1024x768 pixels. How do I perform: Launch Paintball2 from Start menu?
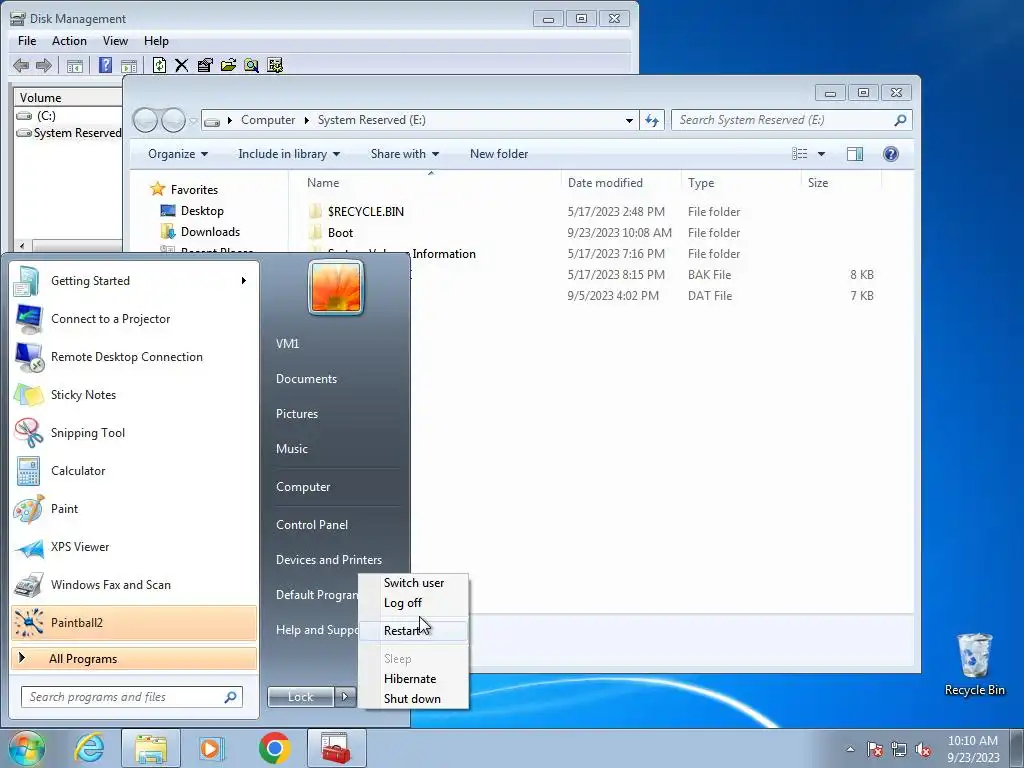(x=134, y=623)
